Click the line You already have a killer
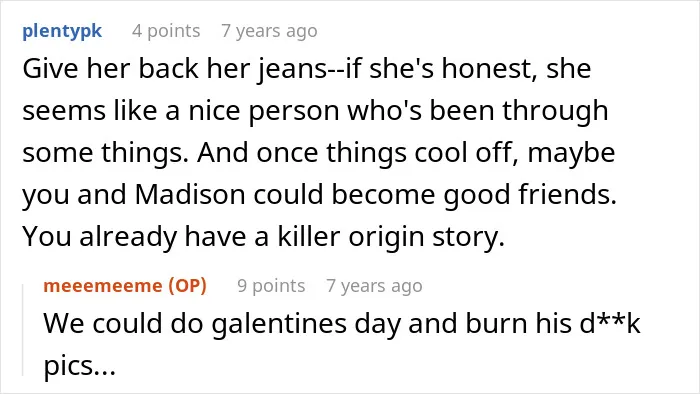 [x=263, y=237]
